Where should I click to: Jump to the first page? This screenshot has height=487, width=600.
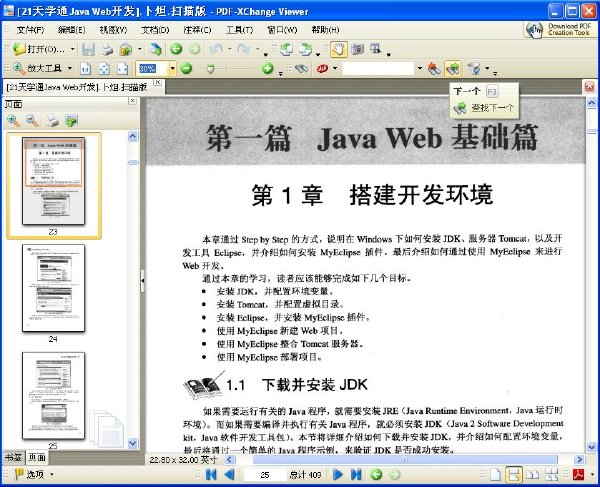coord(211,475)
